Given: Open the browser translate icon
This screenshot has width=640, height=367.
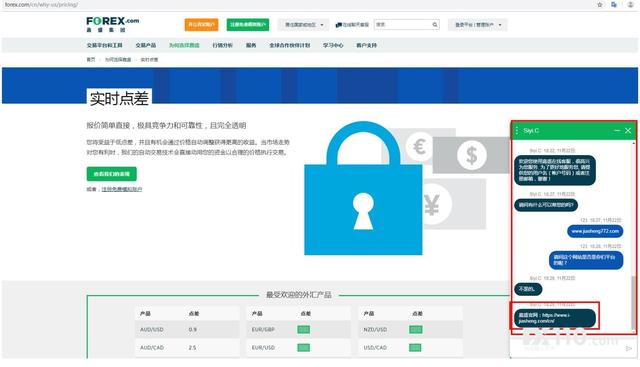Looking at the screenshot, I should point(614,5).
